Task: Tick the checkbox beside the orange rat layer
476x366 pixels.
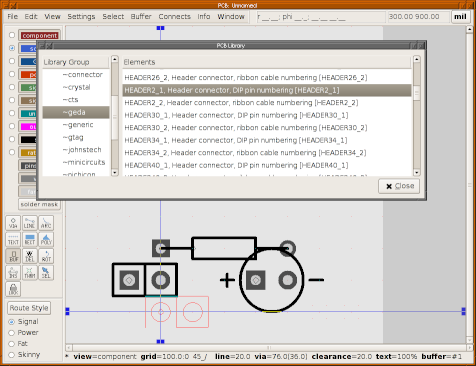Action: [12, 152]
